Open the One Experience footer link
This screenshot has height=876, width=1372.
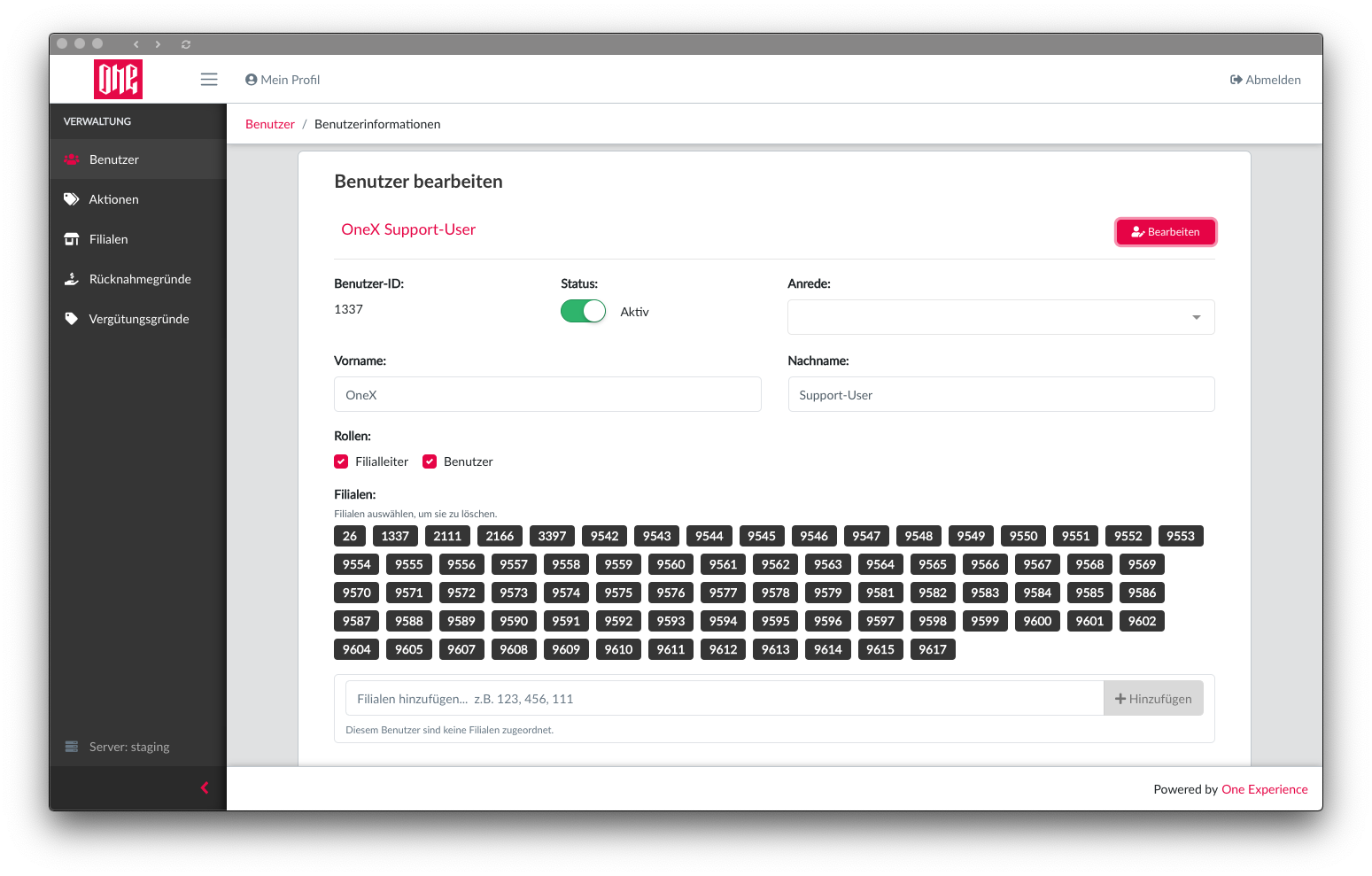[1265, 789]
